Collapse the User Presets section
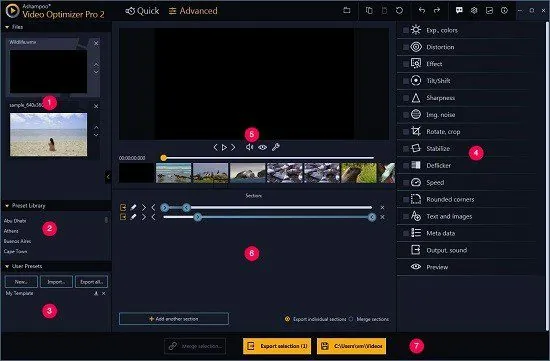The height and width of the screenshot is (361, 550). pyautogui.click(x=7, y=267)
